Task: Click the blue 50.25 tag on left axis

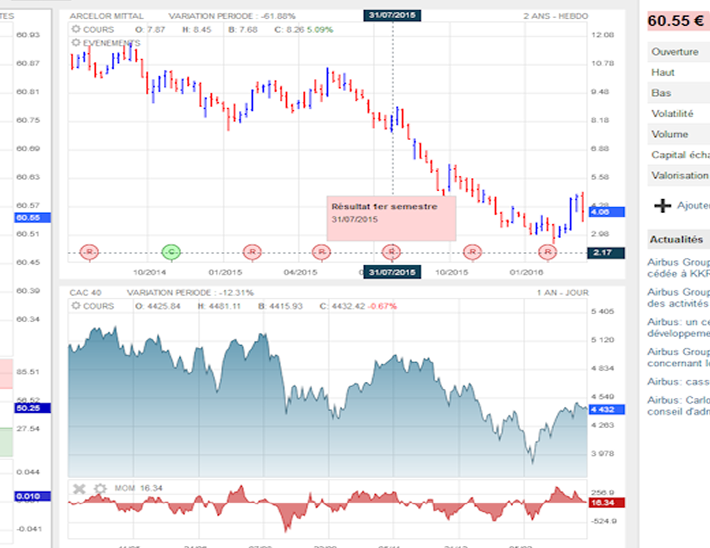Action: pyautogui.click(x=32, y=408)
